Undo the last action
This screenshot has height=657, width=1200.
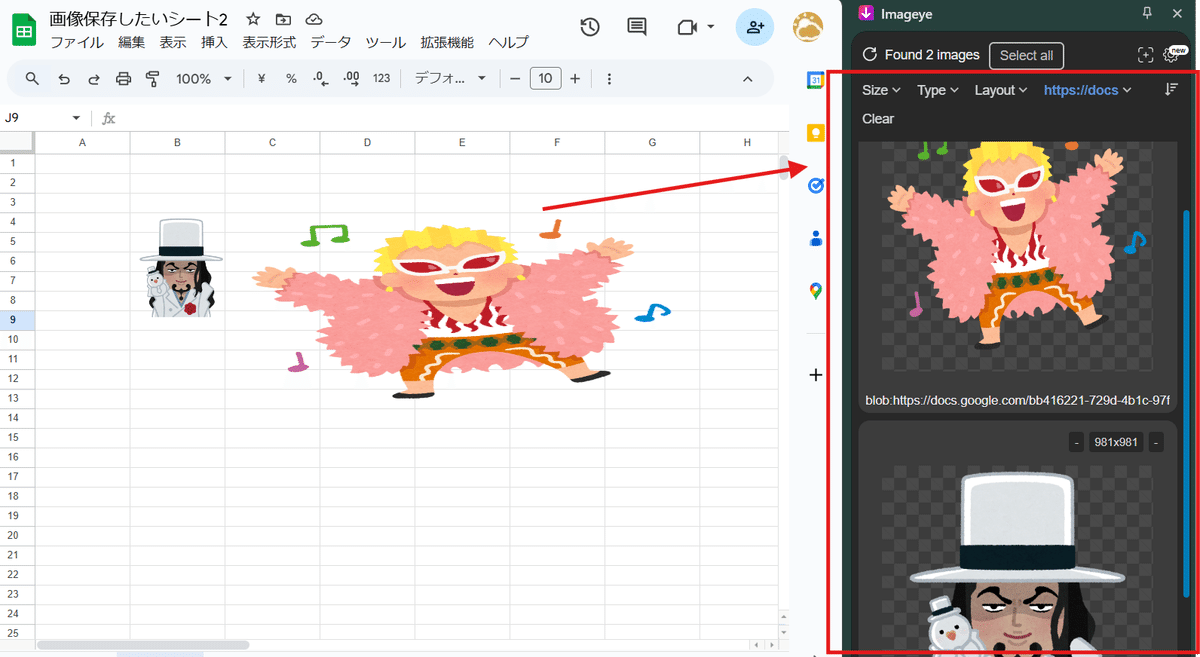pyautogui.click(x=64, y=79)
